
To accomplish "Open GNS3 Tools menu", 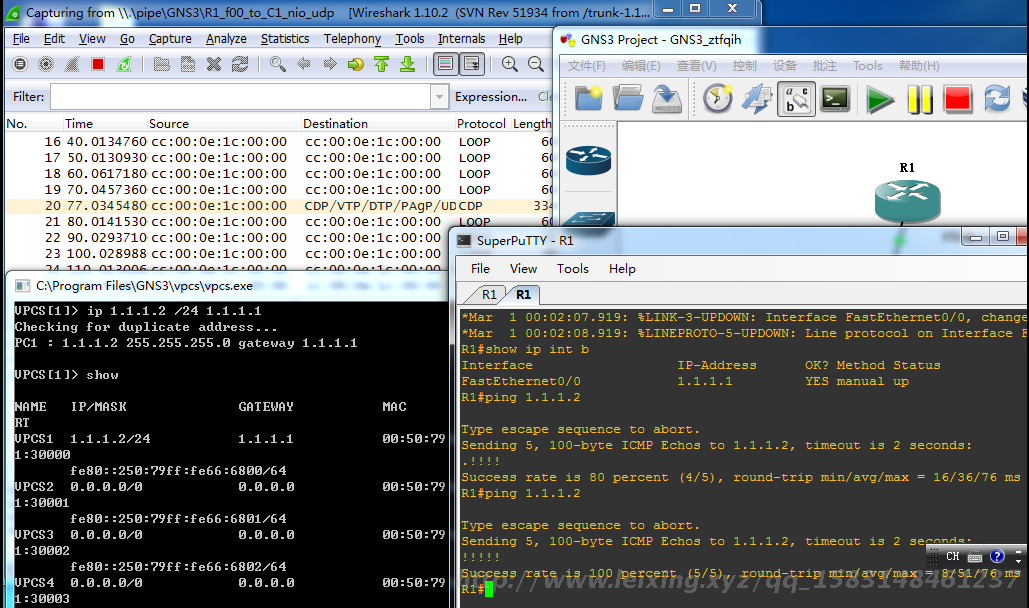I will point(868,66).
